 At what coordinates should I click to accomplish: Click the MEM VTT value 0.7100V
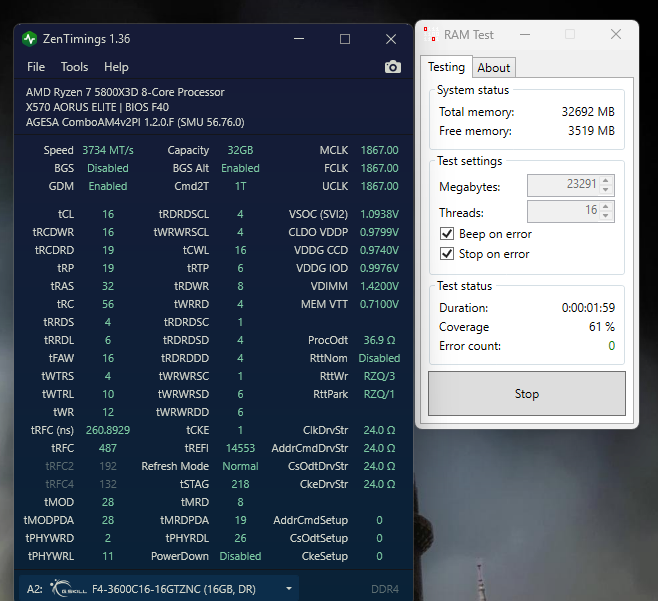[x=379, y=304]
